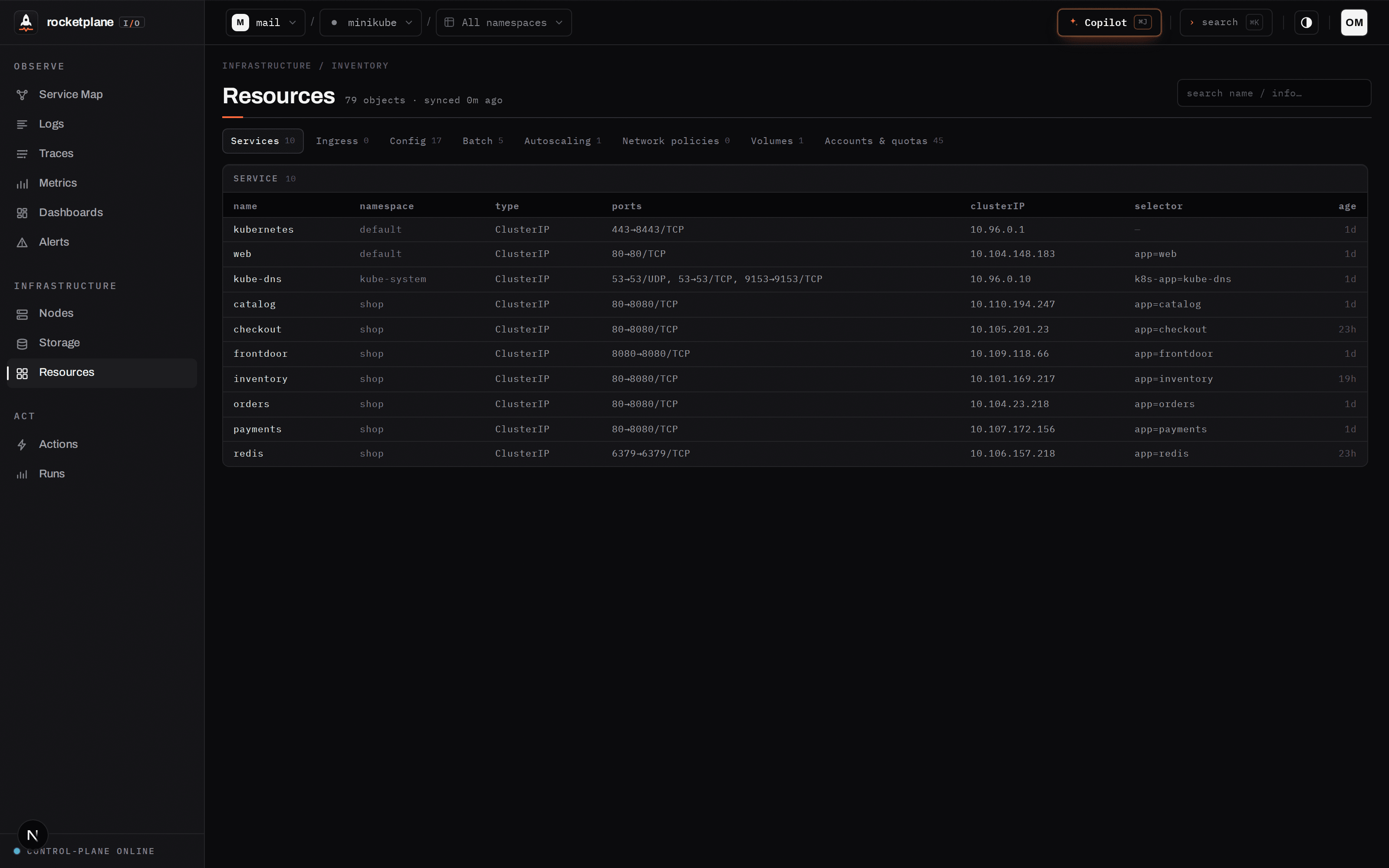The width and height of the screenshot is (1389, 868).
Task: Click the namespaces table icon
Action: pos(449,23)
